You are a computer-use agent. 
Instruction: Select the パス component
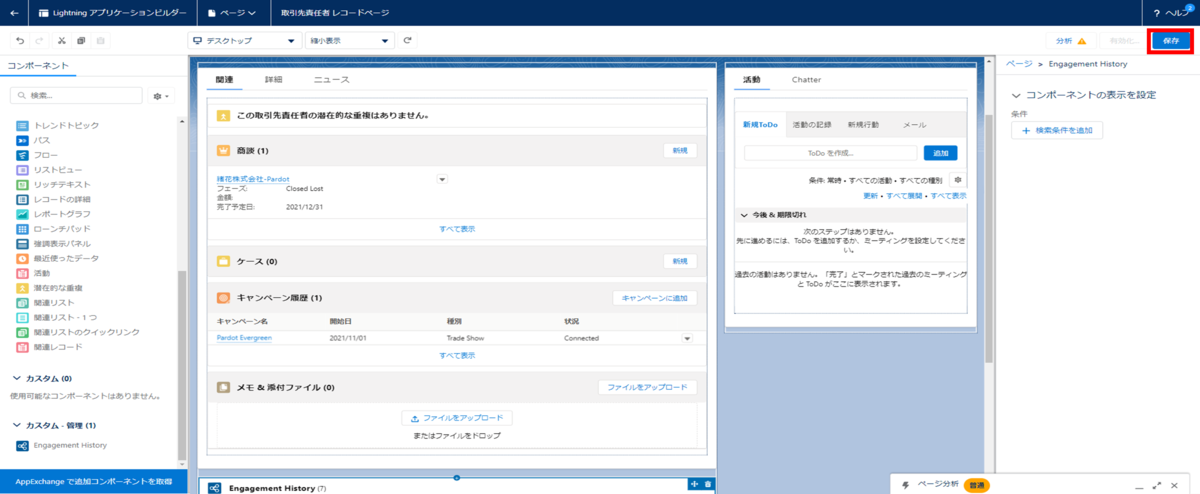[x=33, y=140]
